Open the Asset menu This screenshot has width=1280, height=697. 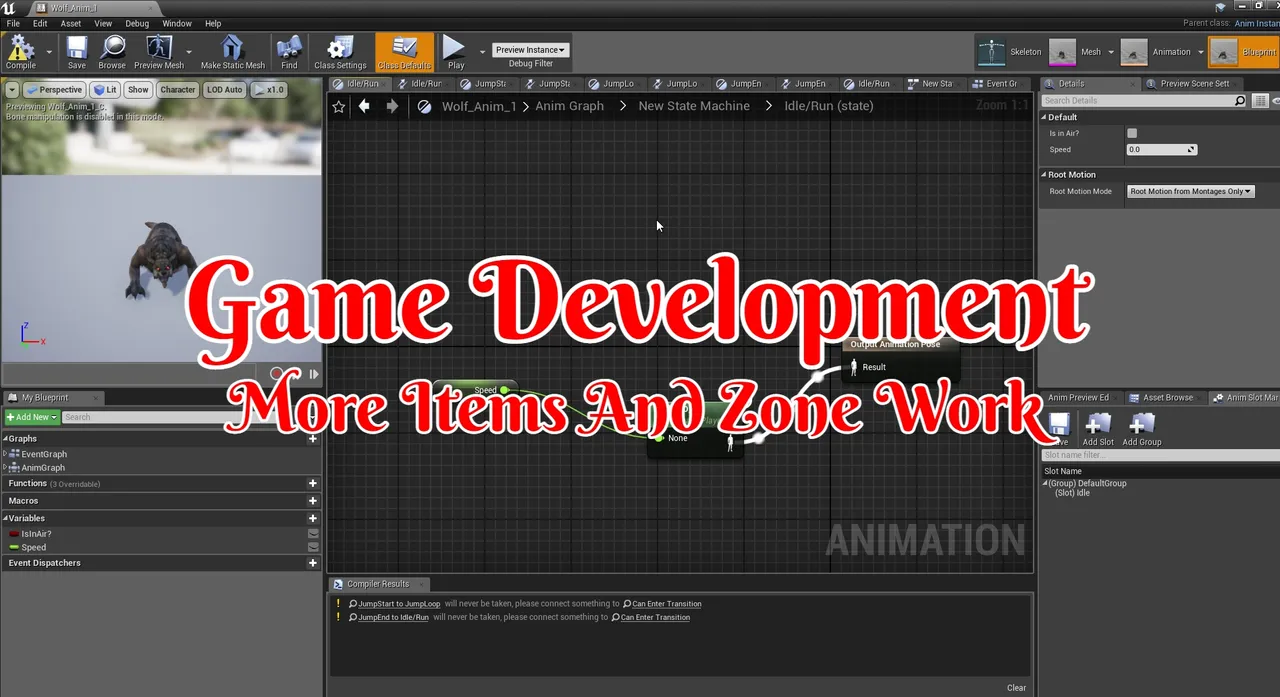[71, 23]
